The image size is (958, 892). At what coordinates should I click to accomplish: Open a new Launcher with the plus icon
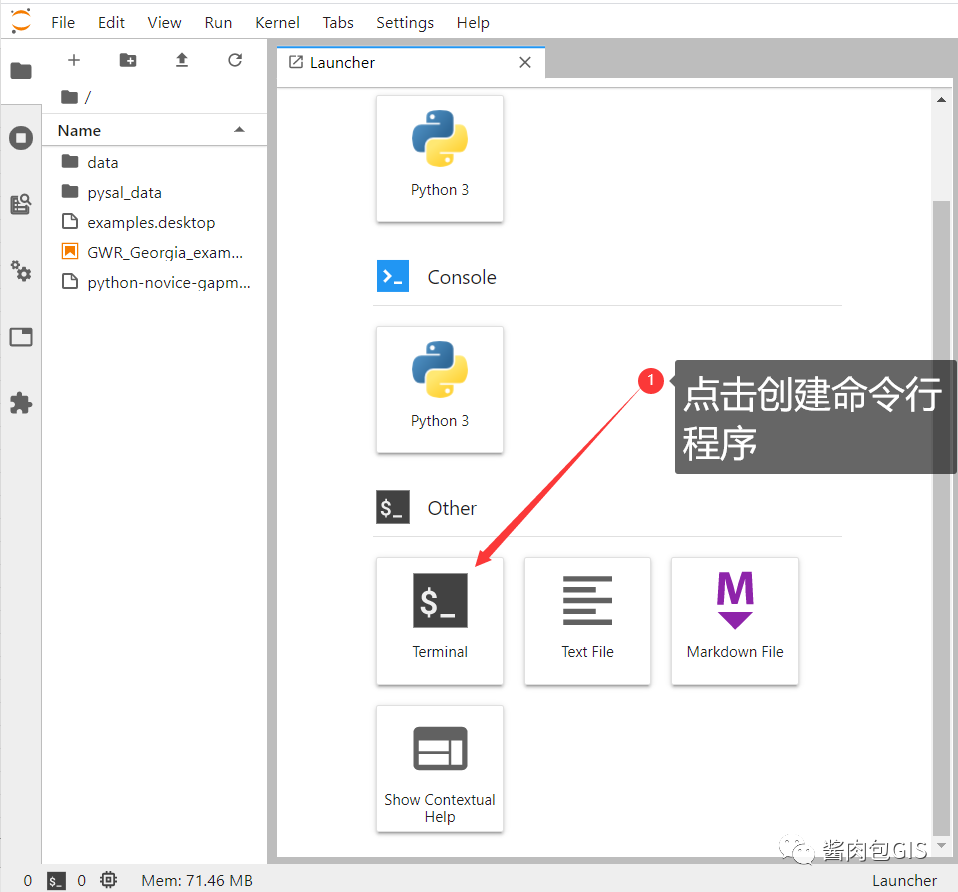coord(73,60)
